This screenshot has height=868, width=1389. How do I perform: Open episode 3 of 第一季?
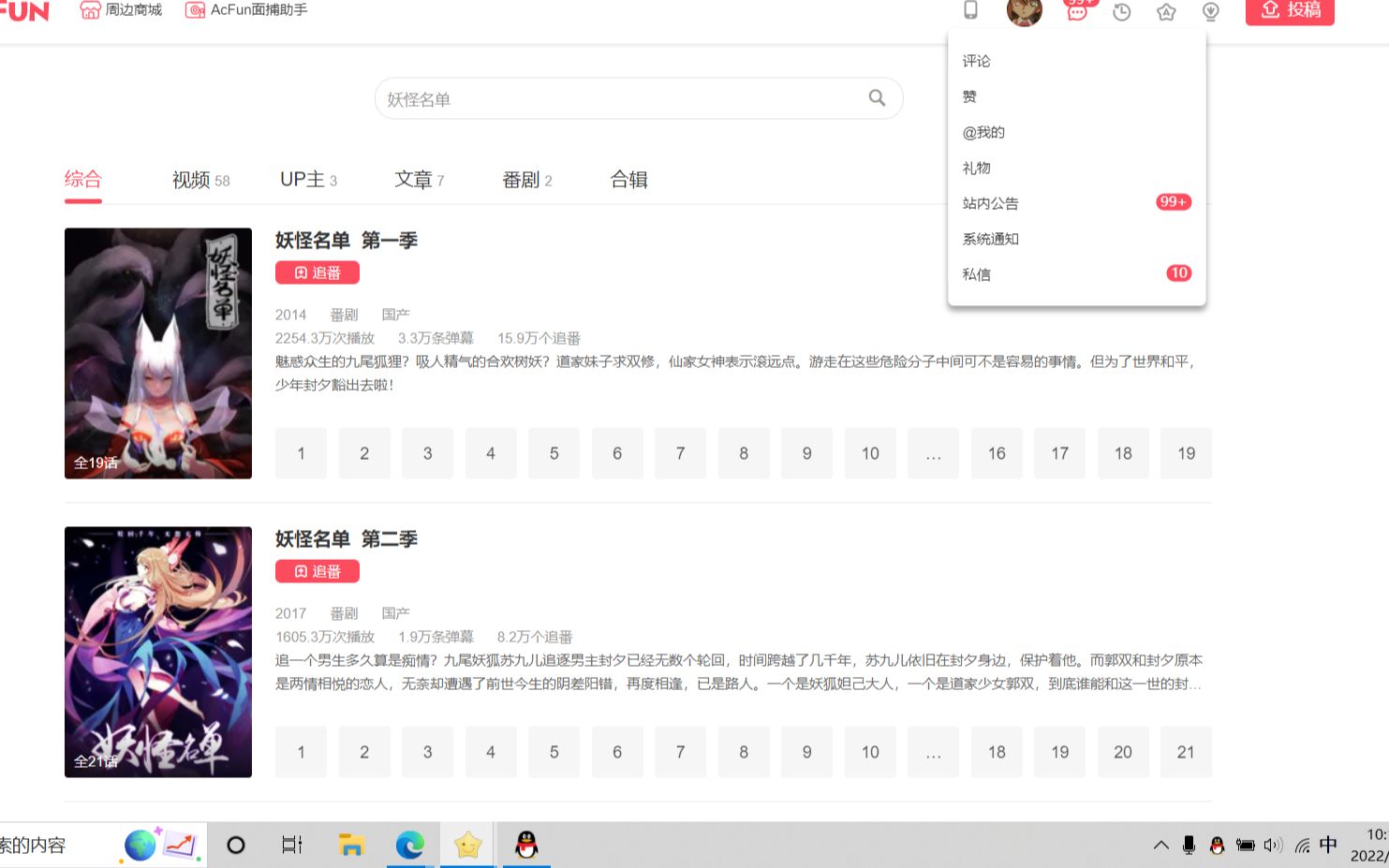427,453
